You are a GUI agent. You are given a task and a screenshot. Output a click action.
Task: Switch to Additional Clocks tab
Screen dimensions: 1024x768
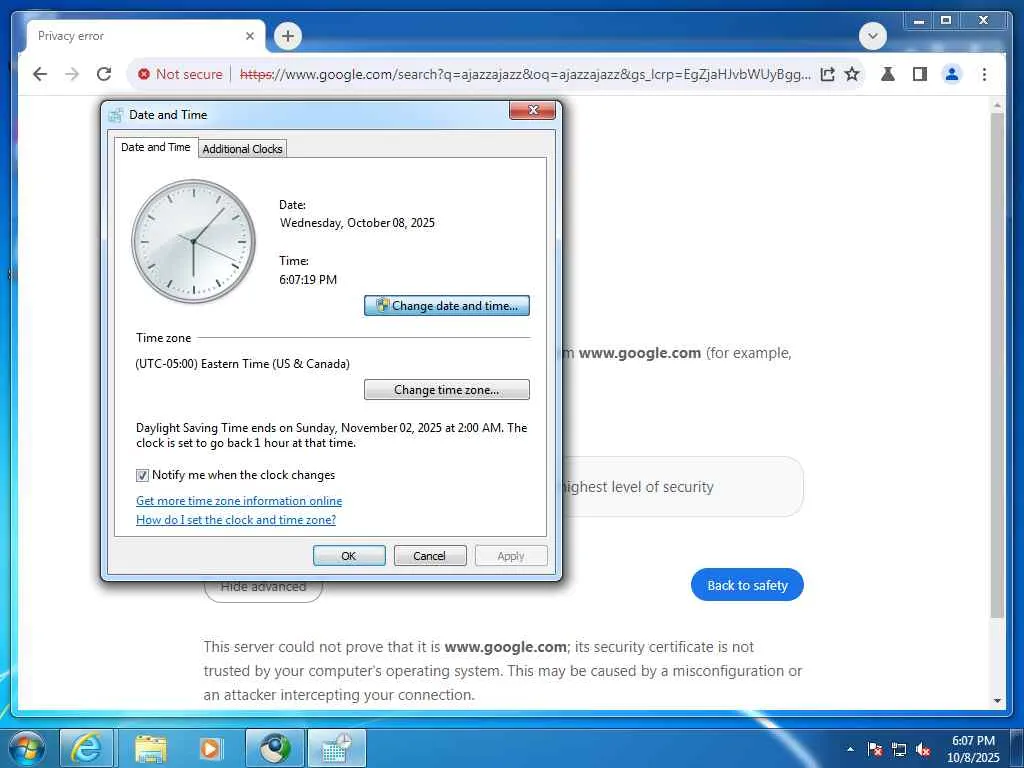tap(242, 149)
